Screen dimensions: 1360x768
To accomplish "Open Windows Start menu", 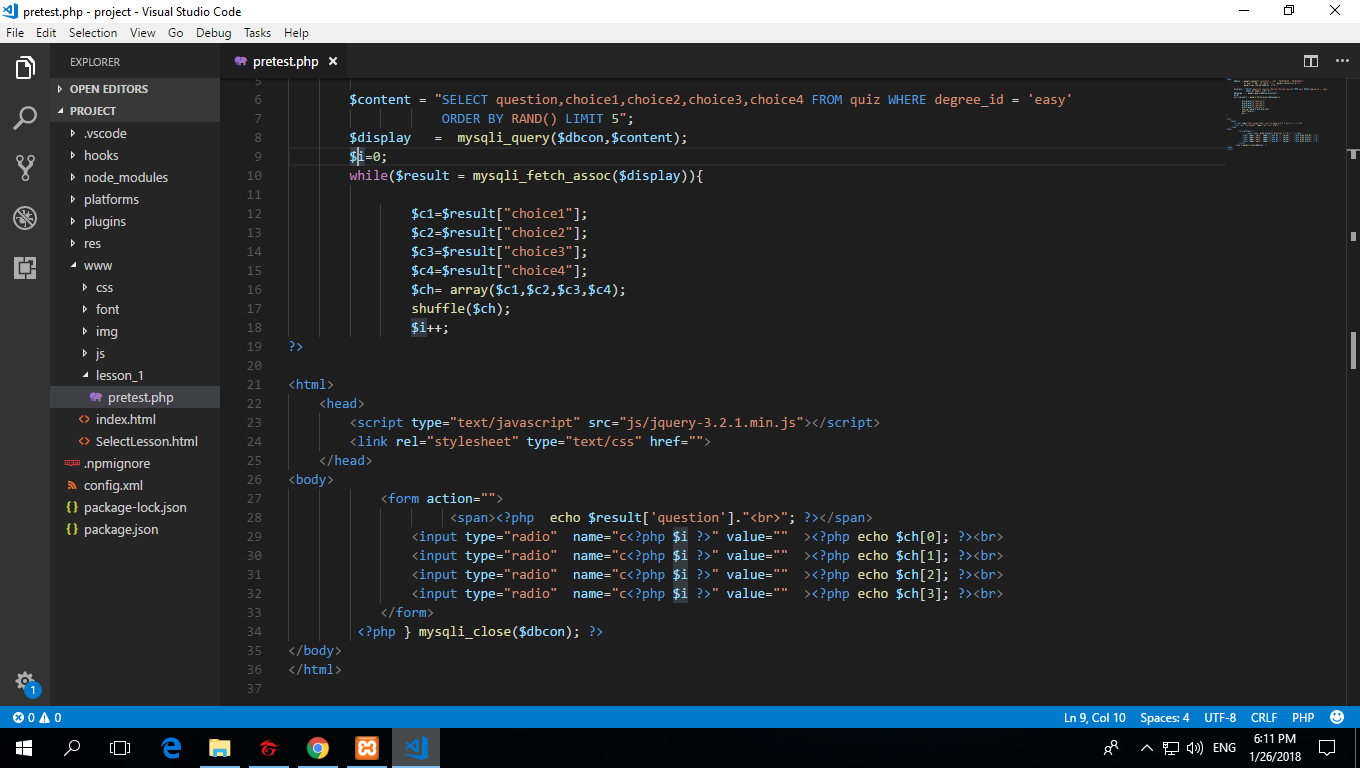I will coord(24,747).
